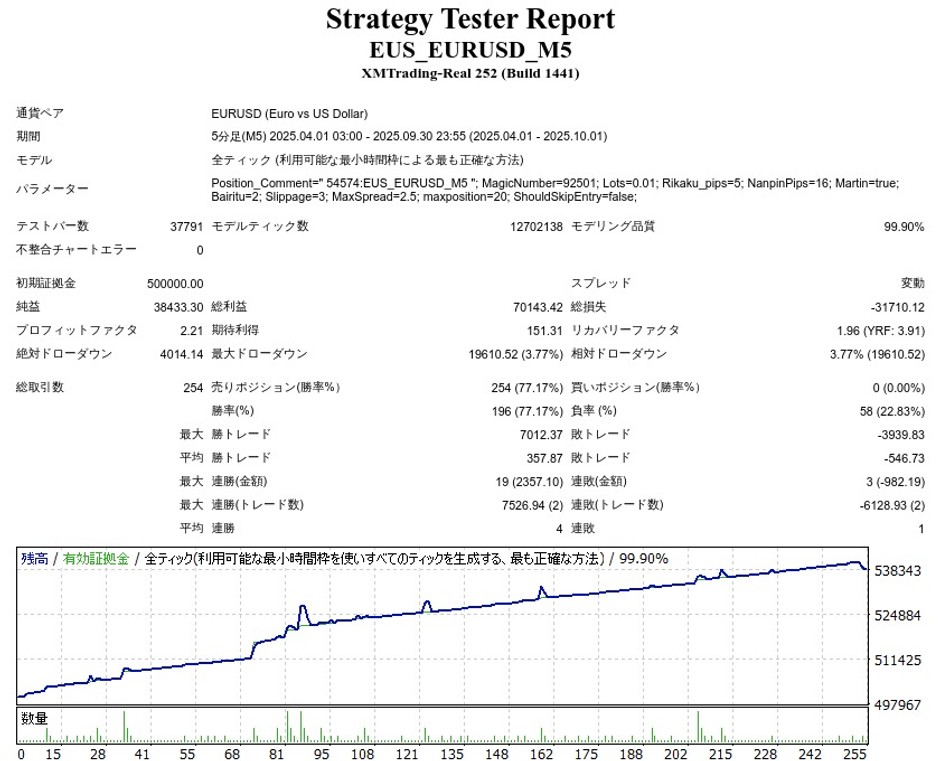Click the 残高 legend in the chart
The width and height of the screenshot is (940, 761).
tap(33, 559)
